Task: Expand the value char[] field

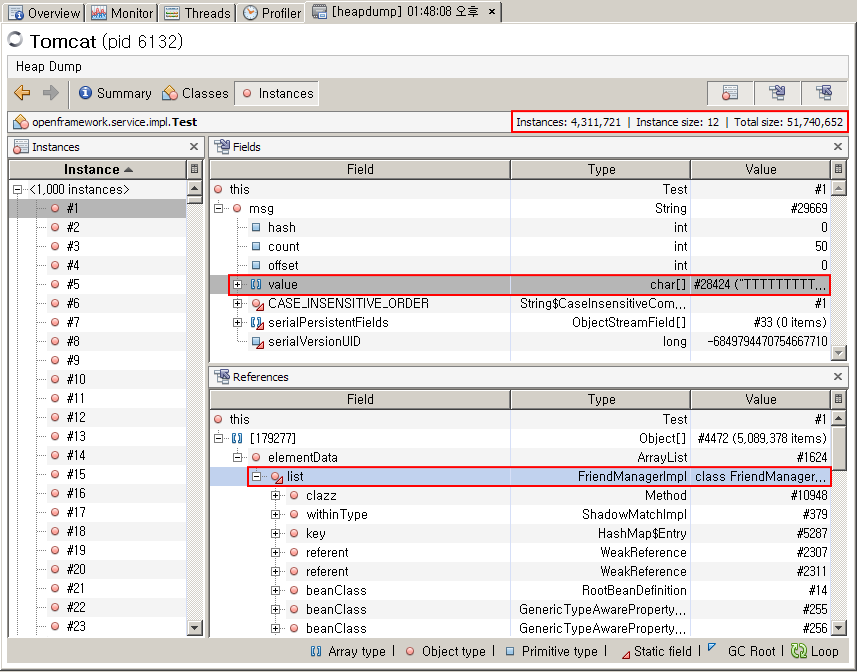Action: (237, 284)
